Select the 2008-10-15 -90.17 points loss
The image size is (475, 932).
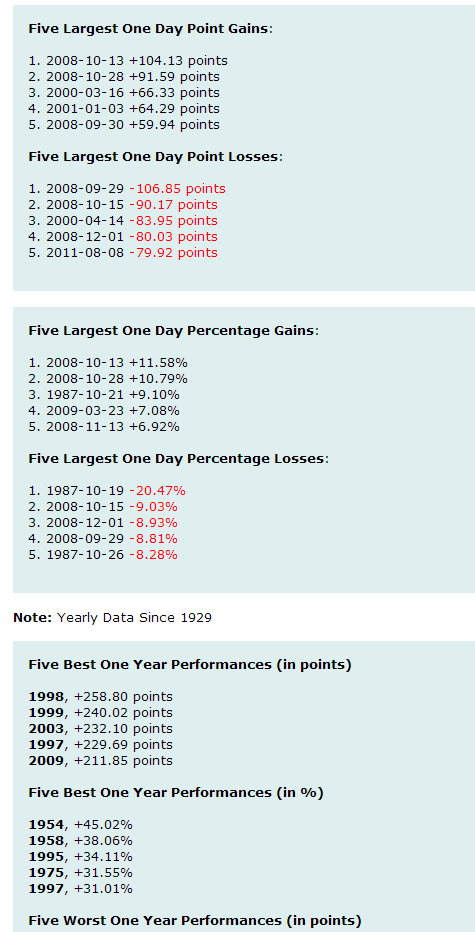pos(123,204)
